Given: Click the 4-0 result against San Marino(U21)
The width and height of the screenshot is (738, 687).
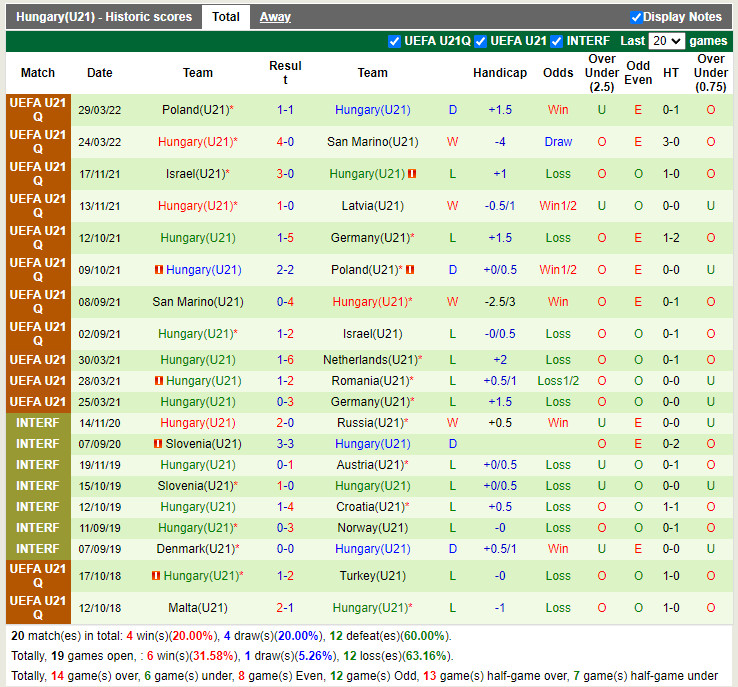Looking at the screenshot, I should click(x=285, y=142).
